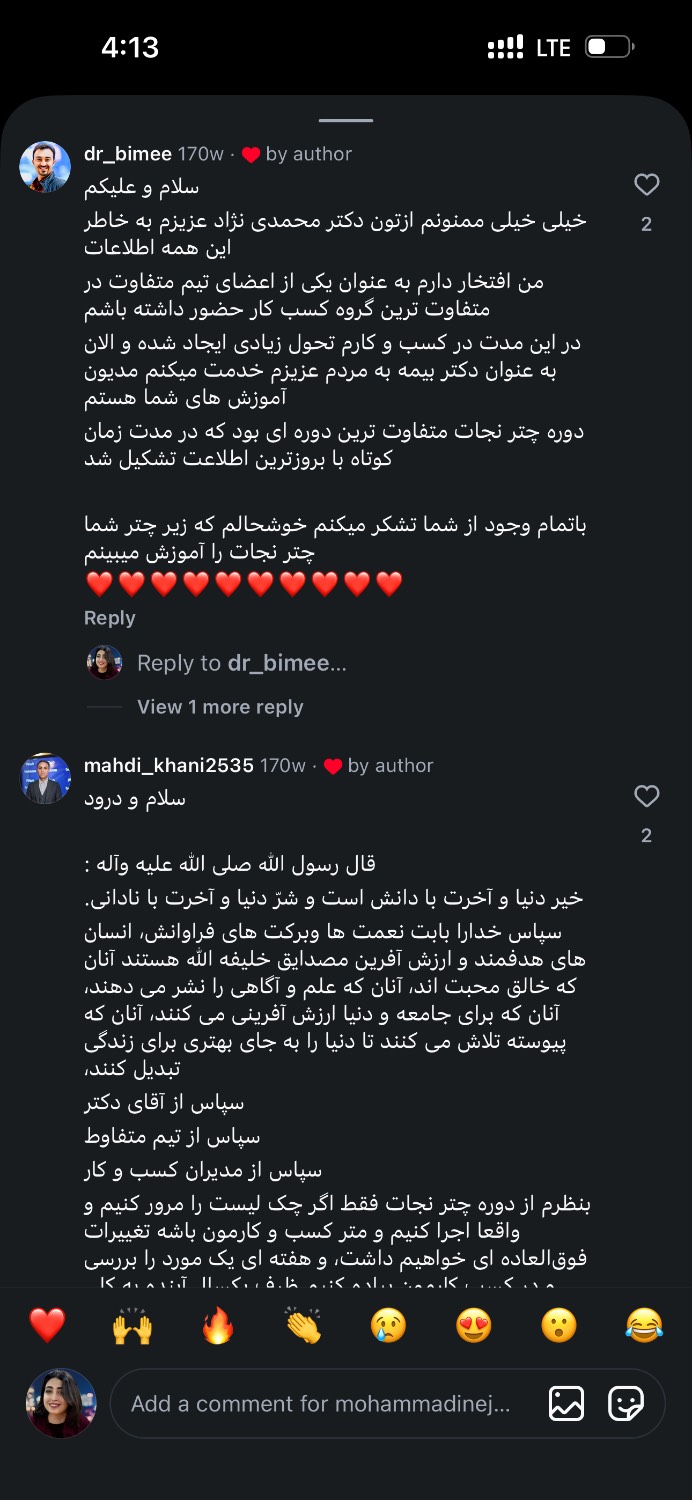Tap the comments sheet drag handle bar

346,120
